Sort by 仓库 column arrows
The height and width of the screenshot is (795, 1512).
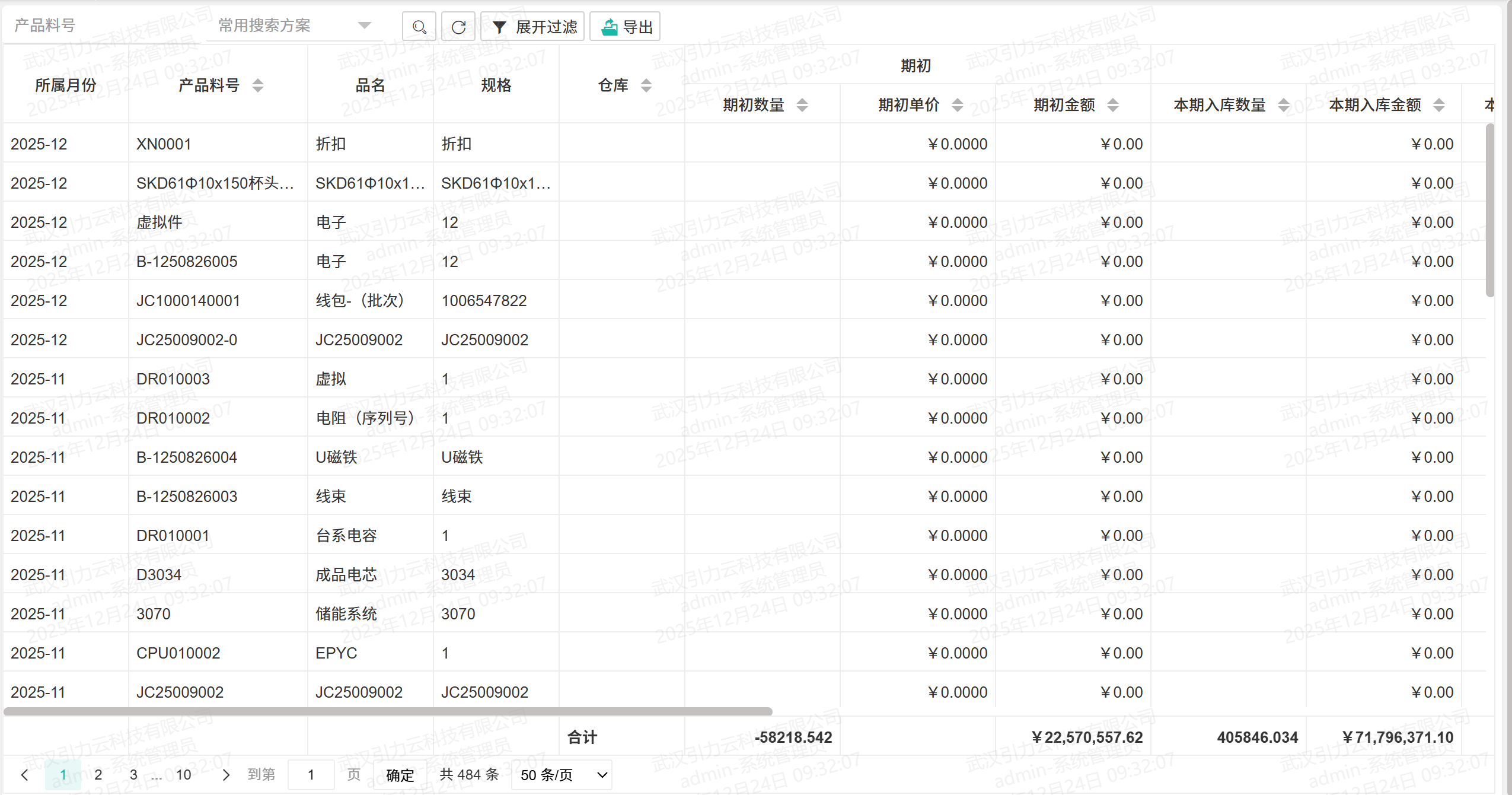(646, 85)
